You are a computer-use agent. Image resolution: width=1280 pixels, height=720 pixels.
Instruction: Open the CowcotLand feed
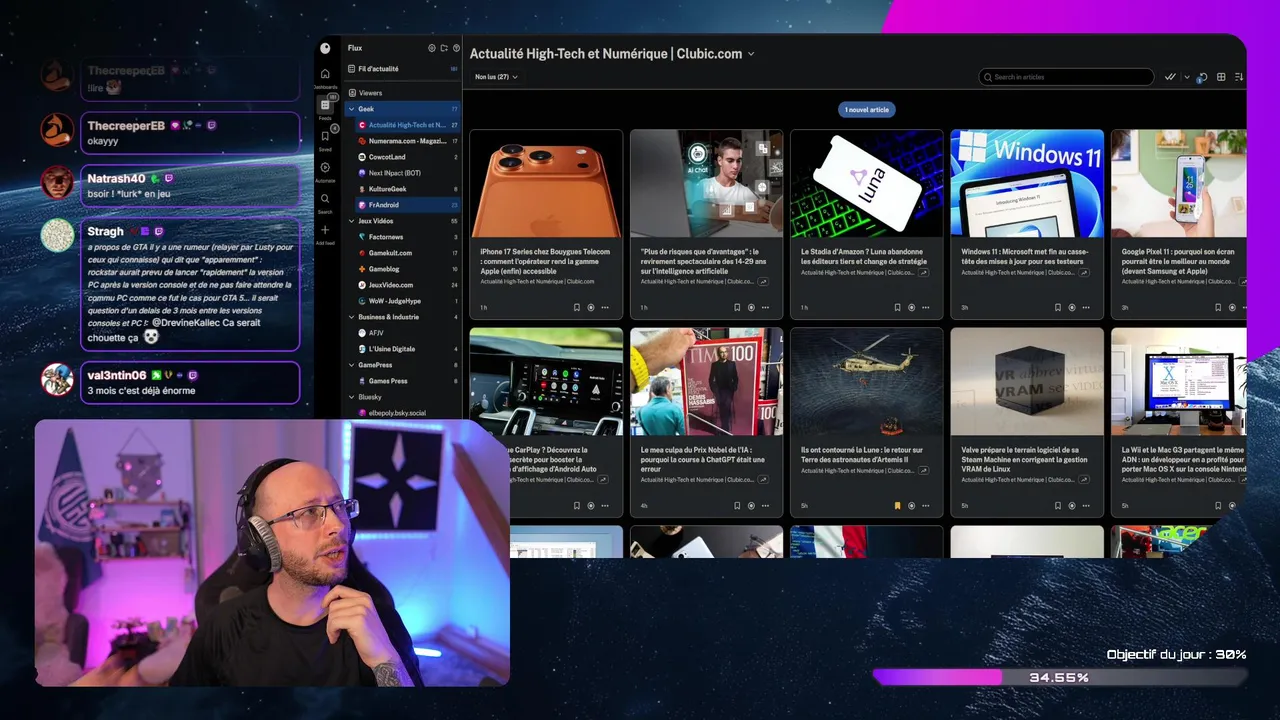pyautogui.click(x=408, y=157)
